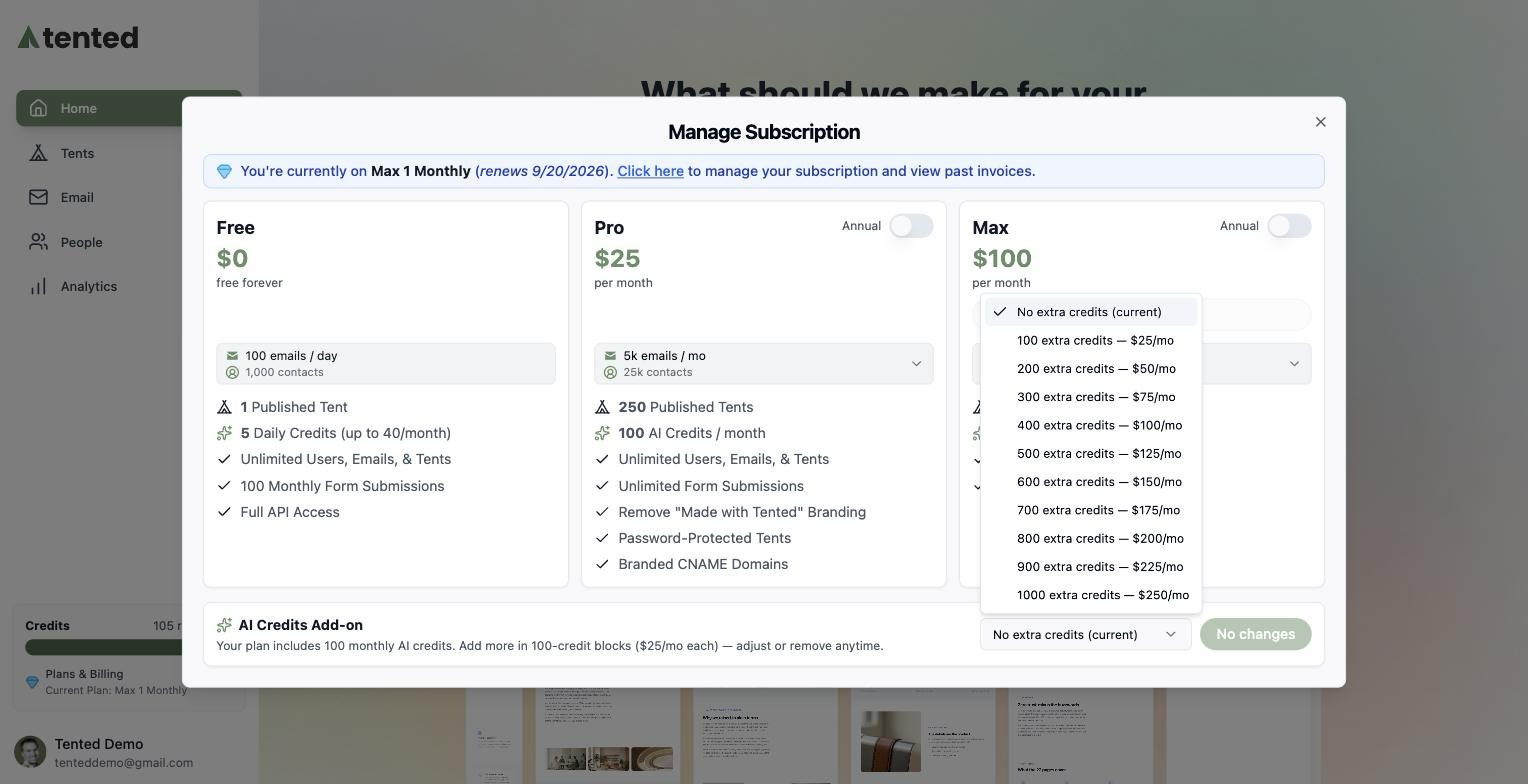Close the Manage Subscription dialog
The image size is (1528, 784).
point(1320,122)
